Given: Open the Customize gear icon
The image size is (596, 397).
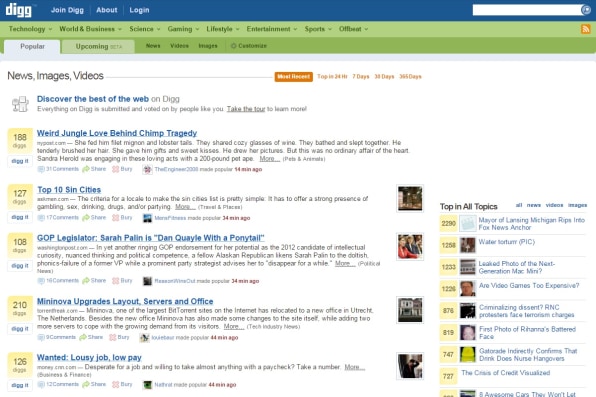Looking at the screenshot, I should click(233, 46).
